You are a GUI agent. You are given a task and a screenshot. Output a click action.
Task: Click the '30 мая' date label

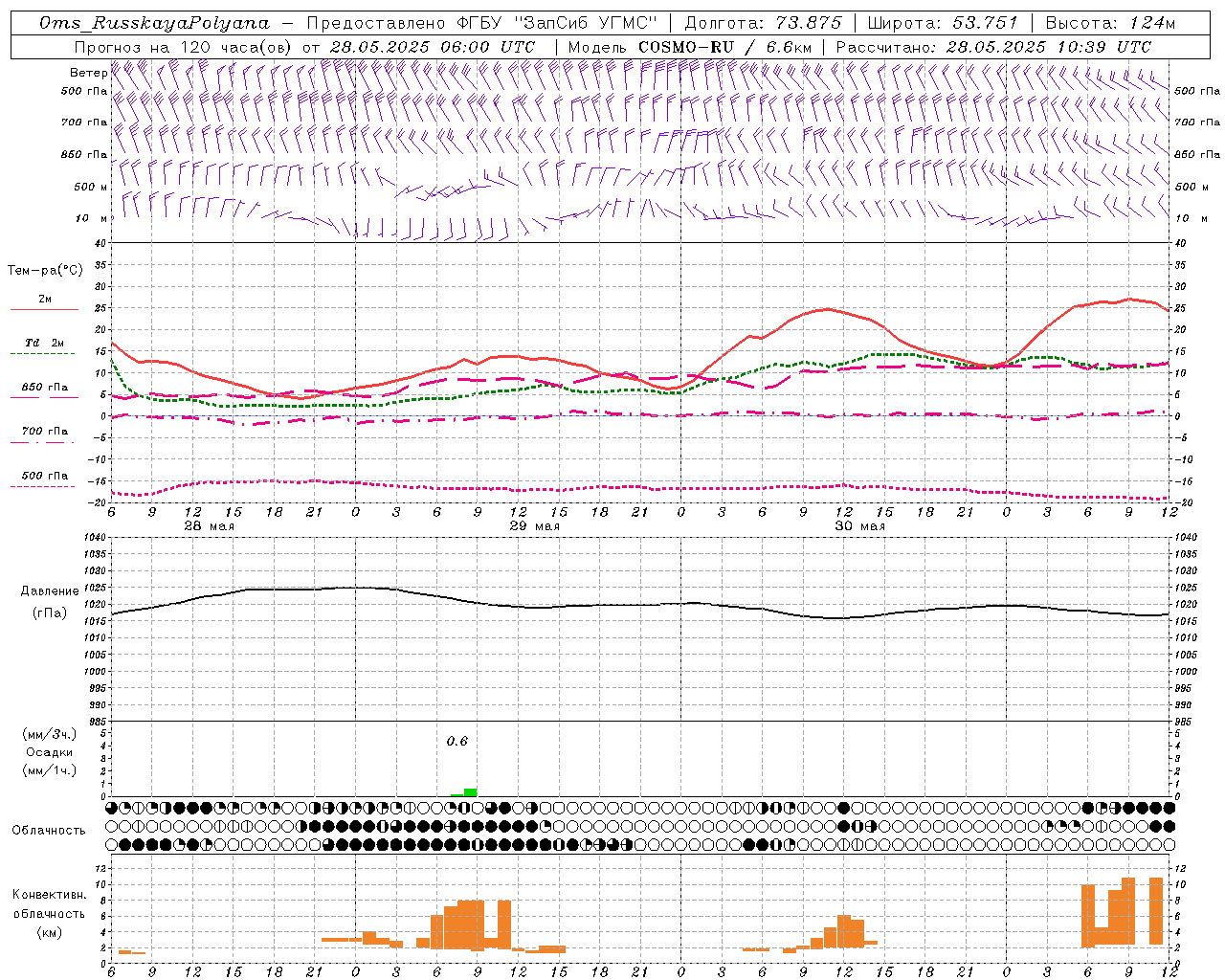[x=859, y=526]
